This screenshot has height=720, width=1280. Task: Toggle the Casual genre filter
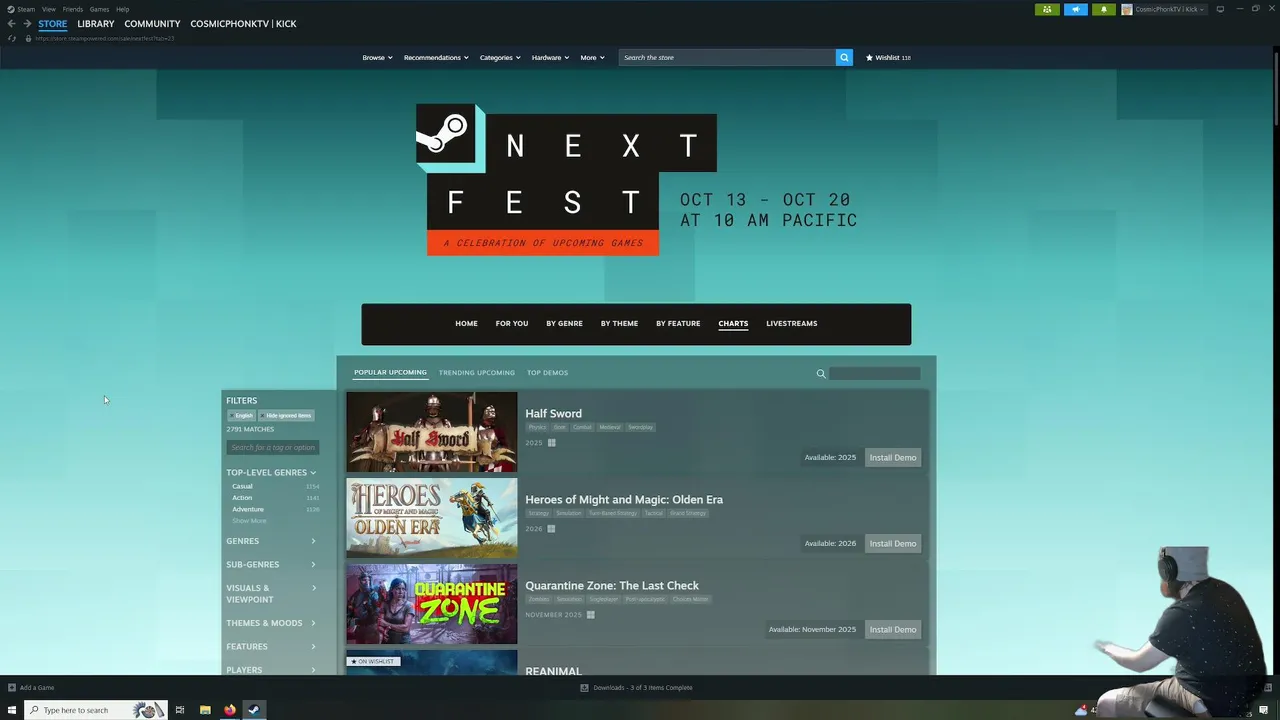tap(242, 486)
